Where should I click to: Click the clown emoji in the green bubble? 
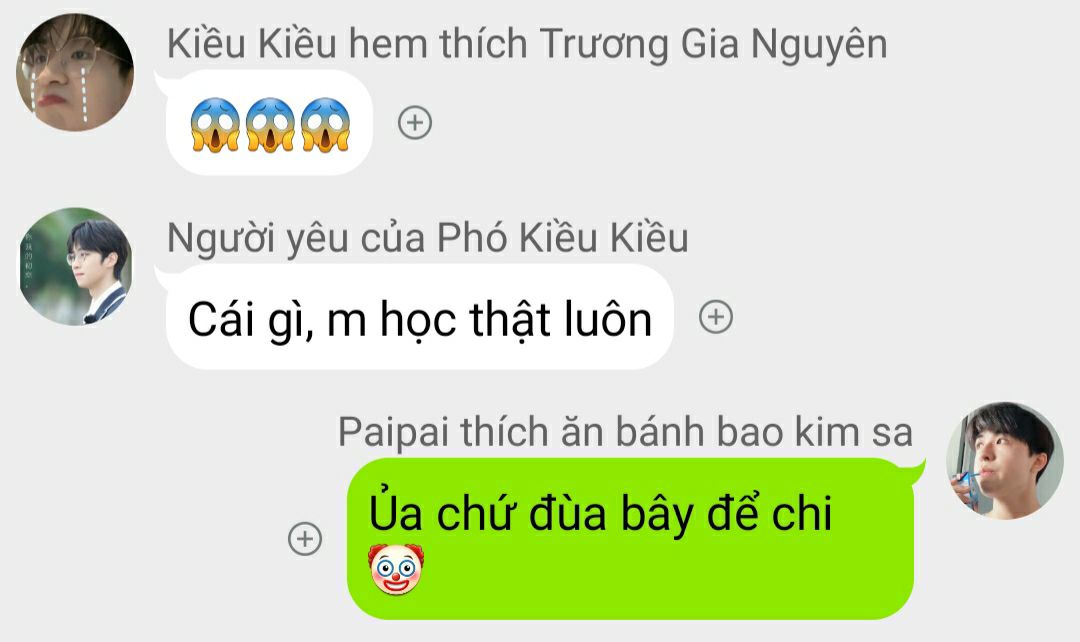[x=396, y=569]
